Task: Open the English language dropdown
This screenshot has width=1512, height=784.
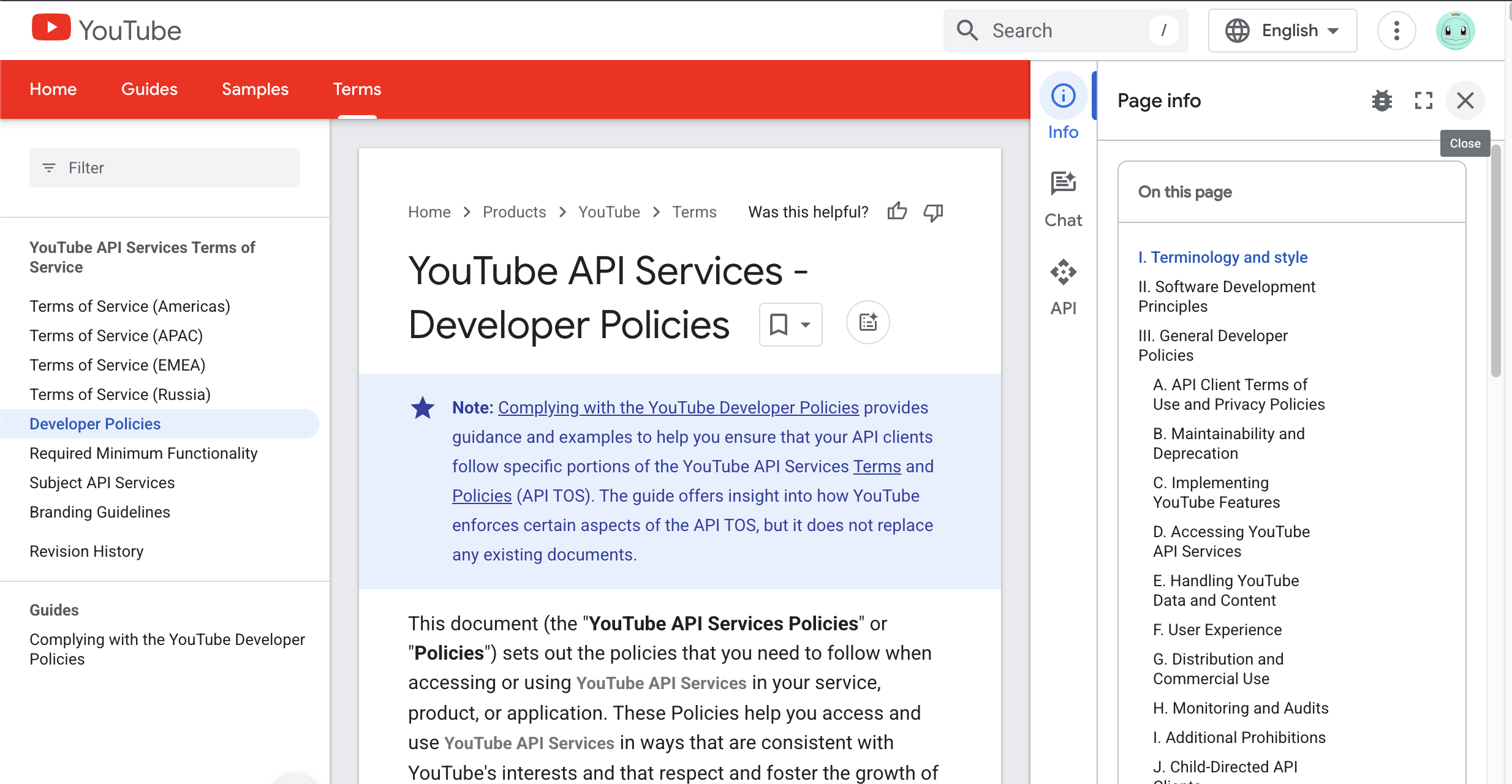Action: pyautogui.click(x=1282, y=31)
